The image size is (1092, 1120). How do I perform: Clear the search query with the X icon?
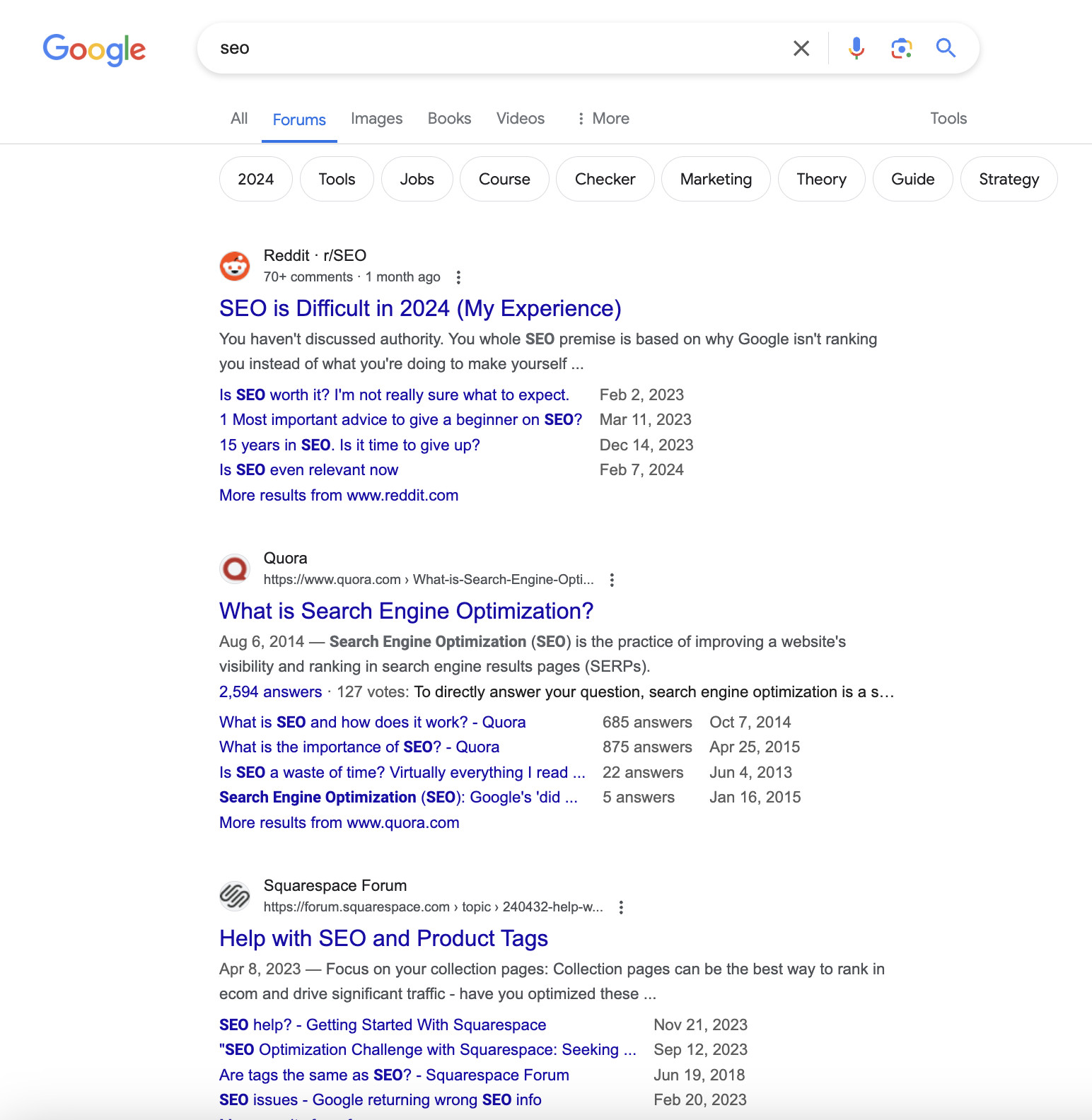click(801, 48)
